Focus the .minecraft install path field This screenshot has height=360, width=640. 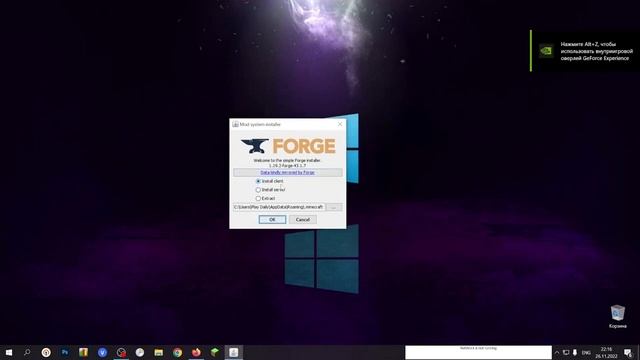pos(279,207)
